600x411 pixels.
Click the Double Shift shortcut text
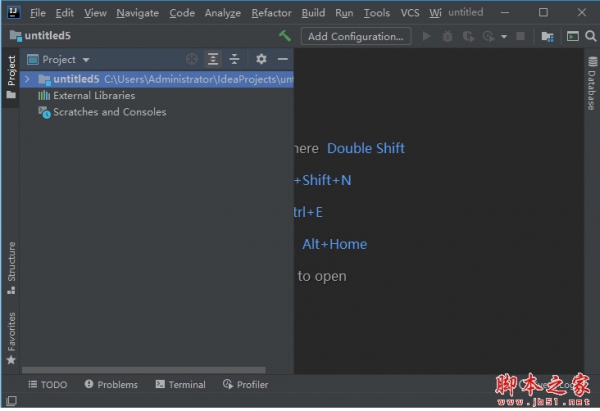pos(365,148)
